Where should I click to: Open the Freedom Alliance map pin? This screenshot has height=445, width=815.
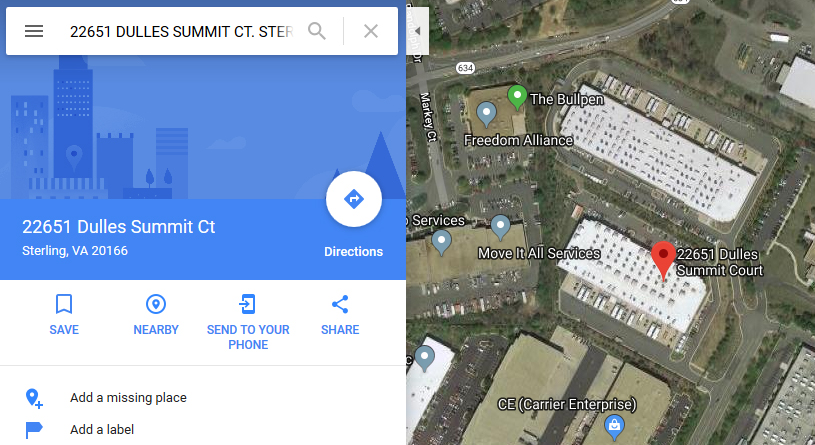point(486,114)
